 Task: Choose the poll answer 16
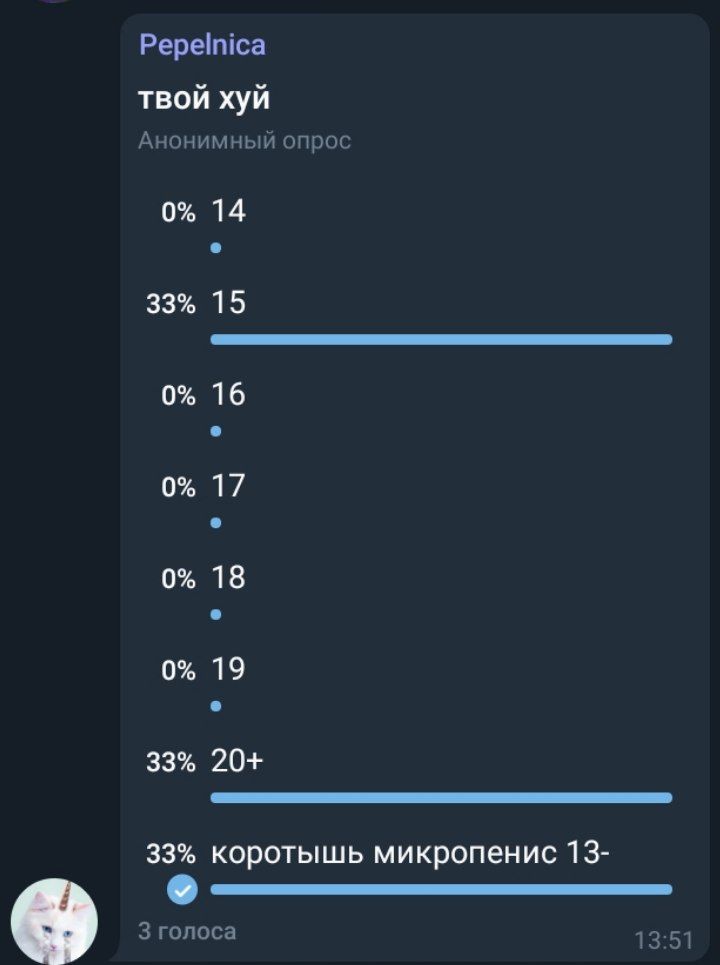(x=228, y=395)
